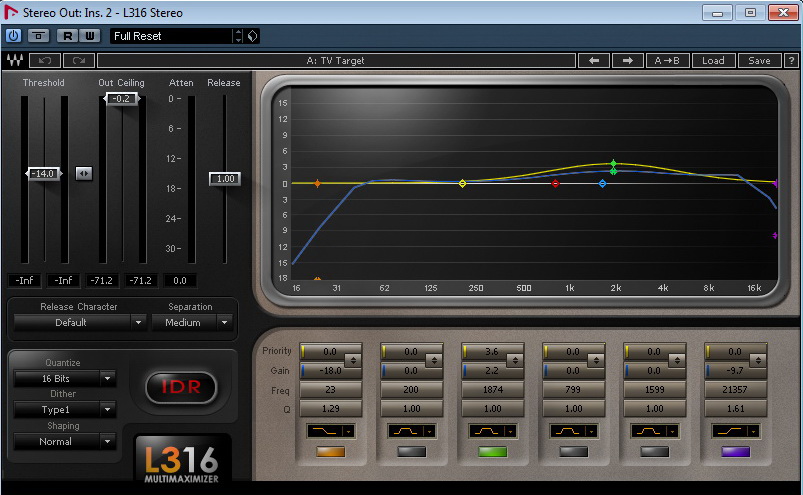Viewport: 803px width, 495px height.
Task: Toggle the IDR button
Action: pyautogui.click(x=181, y=387)
